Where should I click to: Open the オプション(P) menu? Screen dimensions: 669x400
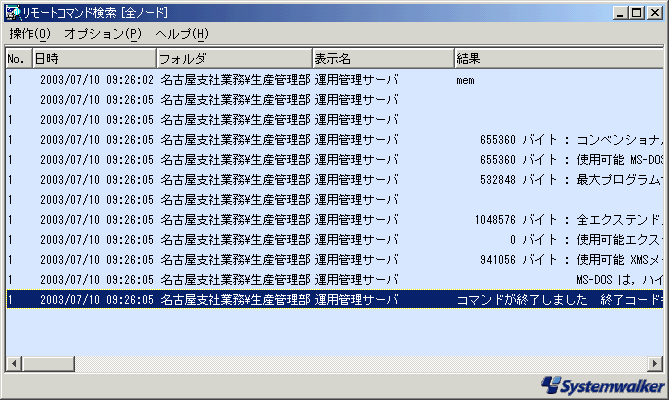(103, 34)
